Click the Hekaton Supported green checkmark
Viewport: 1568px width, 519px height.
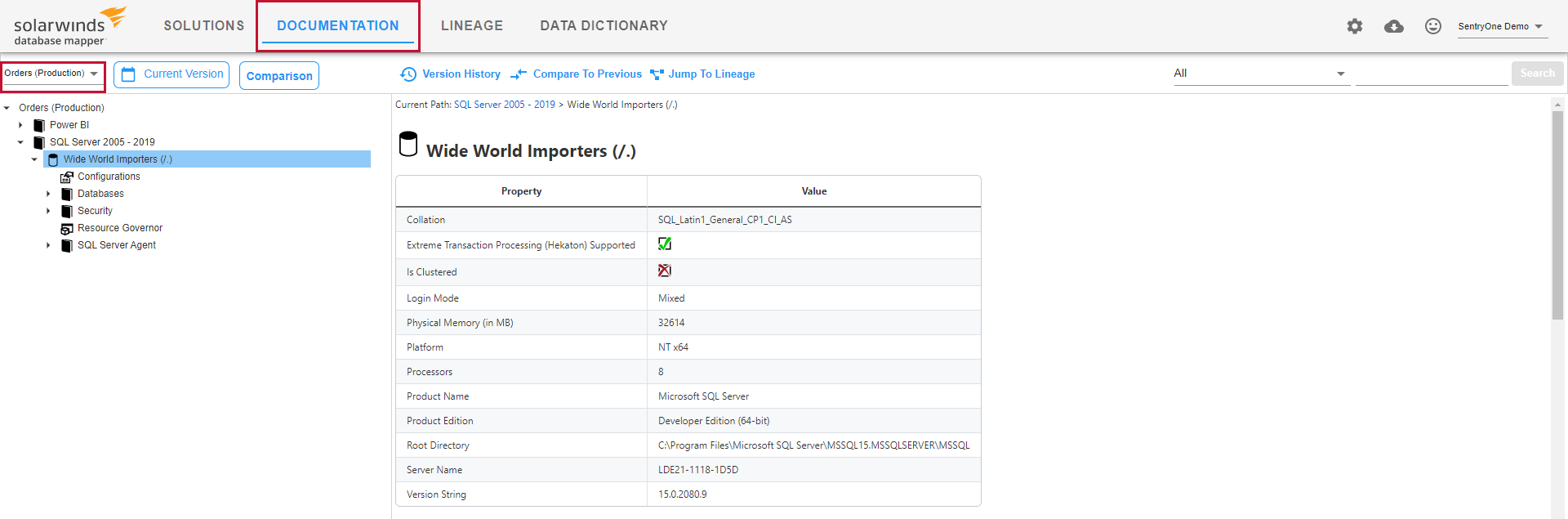665,244
